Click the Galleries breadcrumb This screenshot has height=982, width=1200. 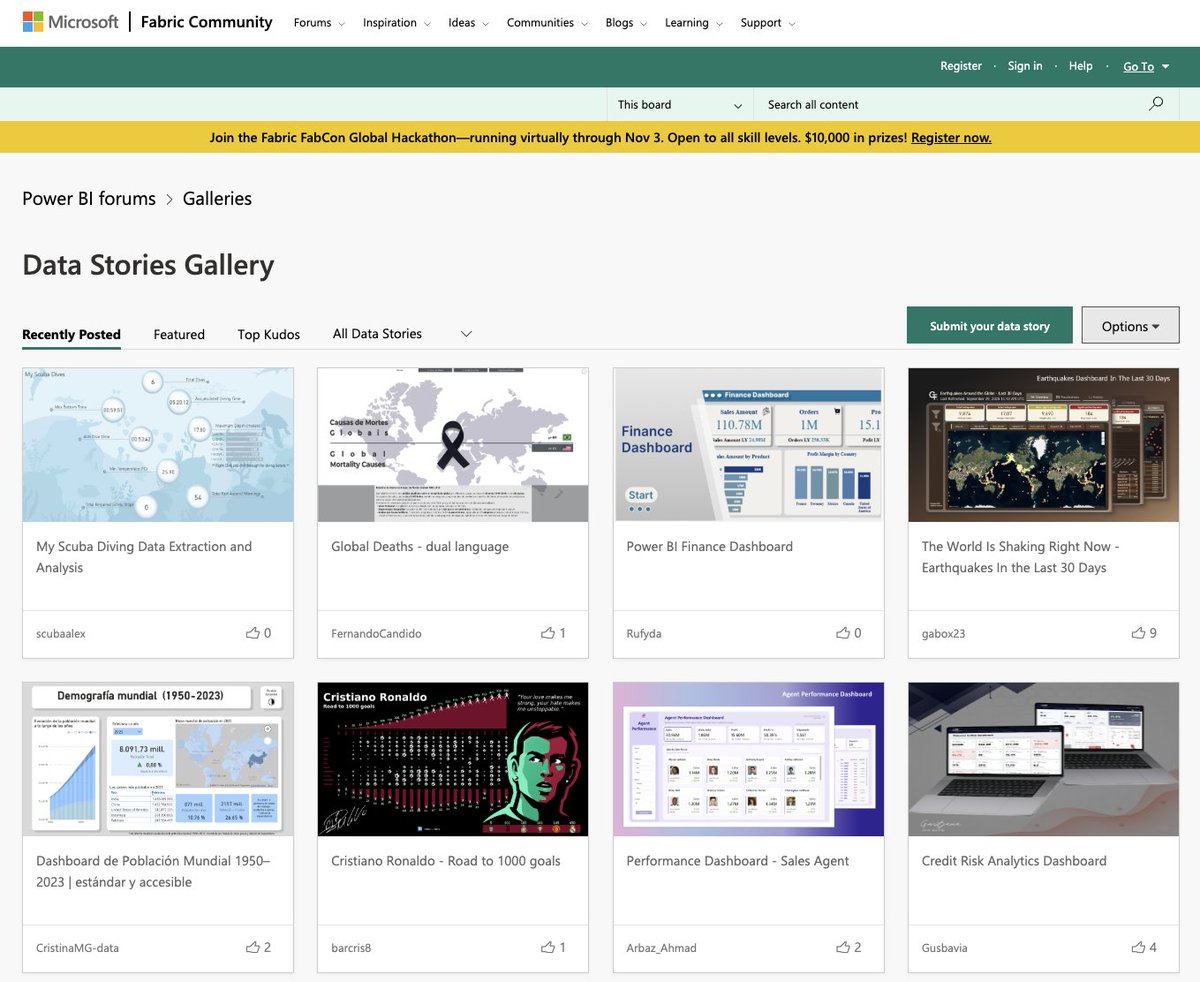(217, 198)
